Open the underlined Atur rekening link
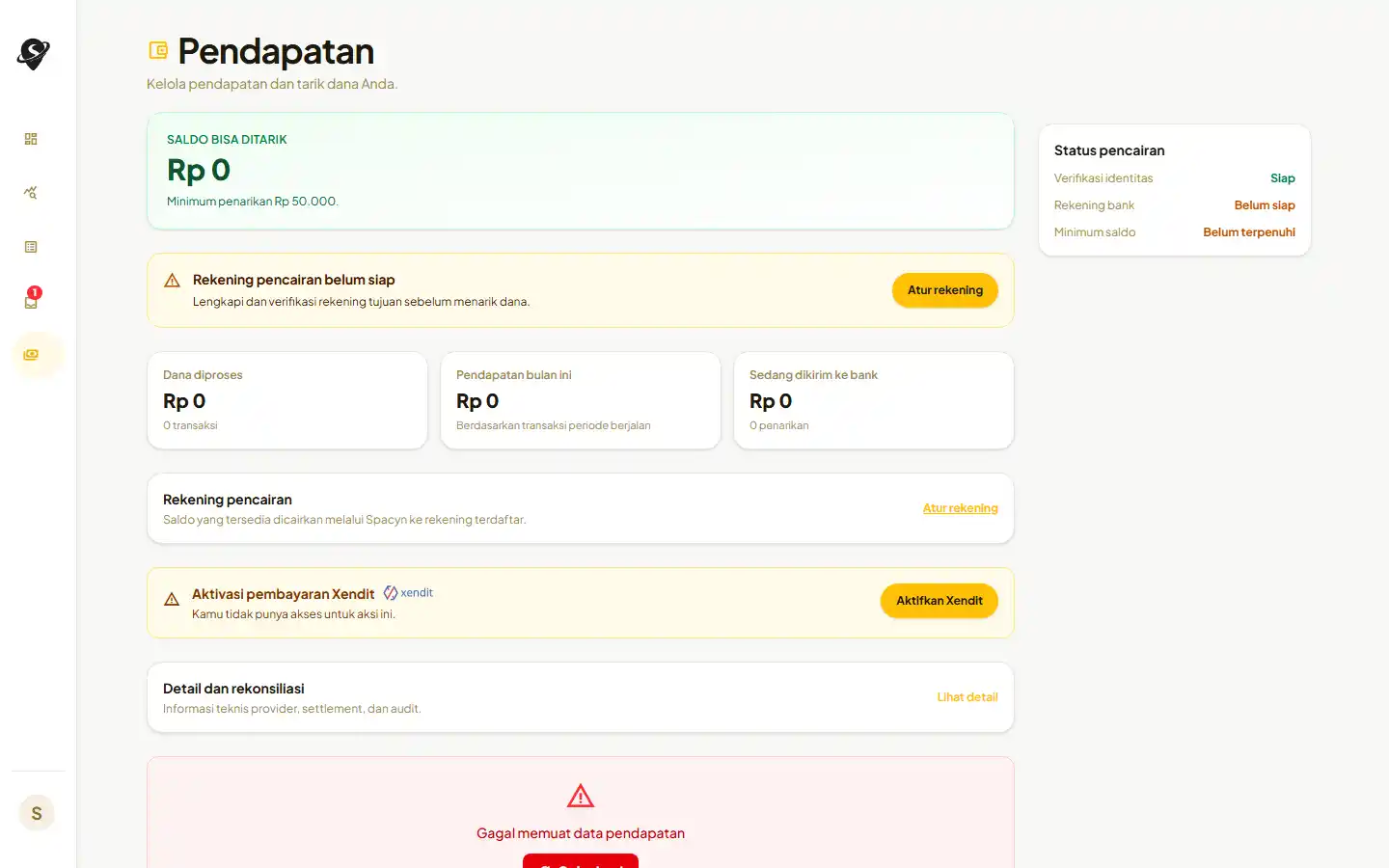The width and height of the screenshot is (1389, 868). tap(961, 508)
